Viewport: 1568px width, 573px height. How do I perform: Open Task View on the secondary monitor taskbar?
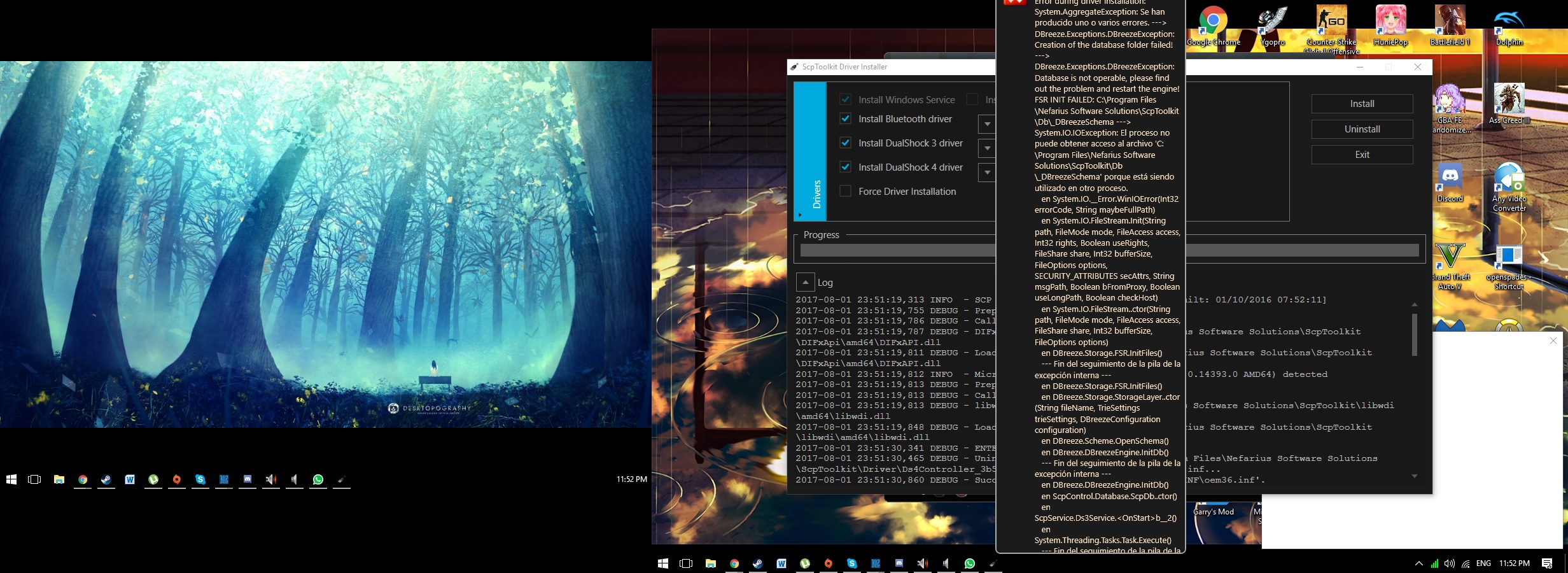(x=34, y=479)
